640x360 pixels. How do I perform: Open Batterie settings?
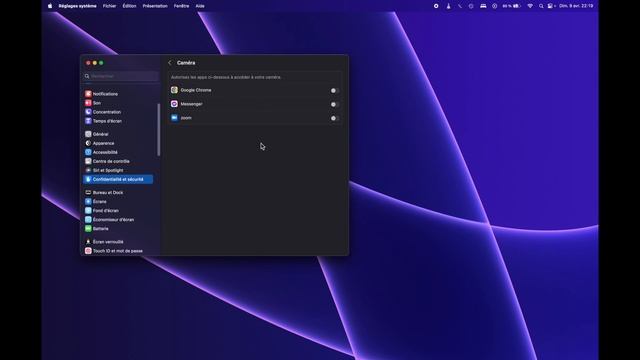(118, 229)
